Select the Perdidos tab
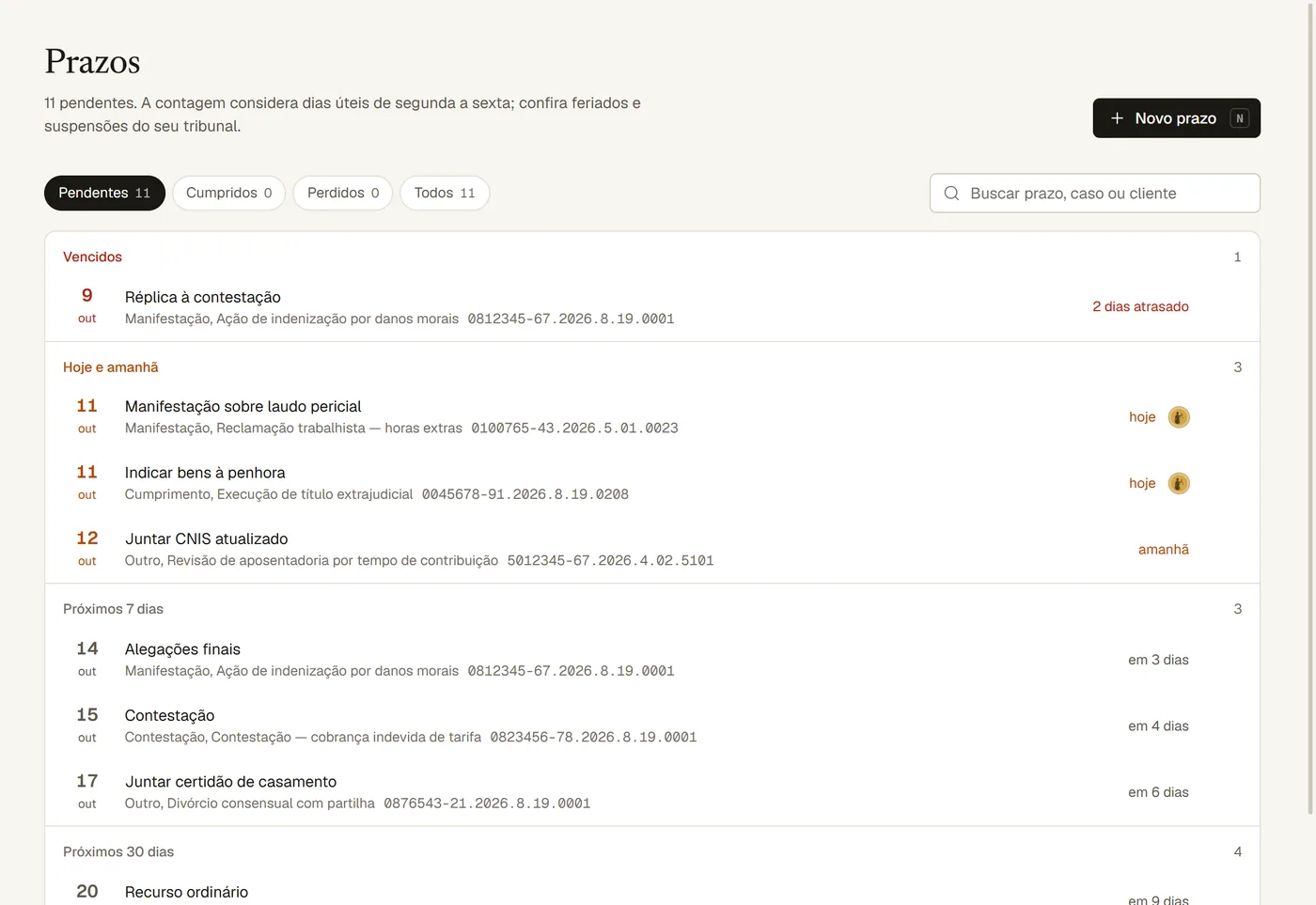1316x905 pixels. coord(343,193)
